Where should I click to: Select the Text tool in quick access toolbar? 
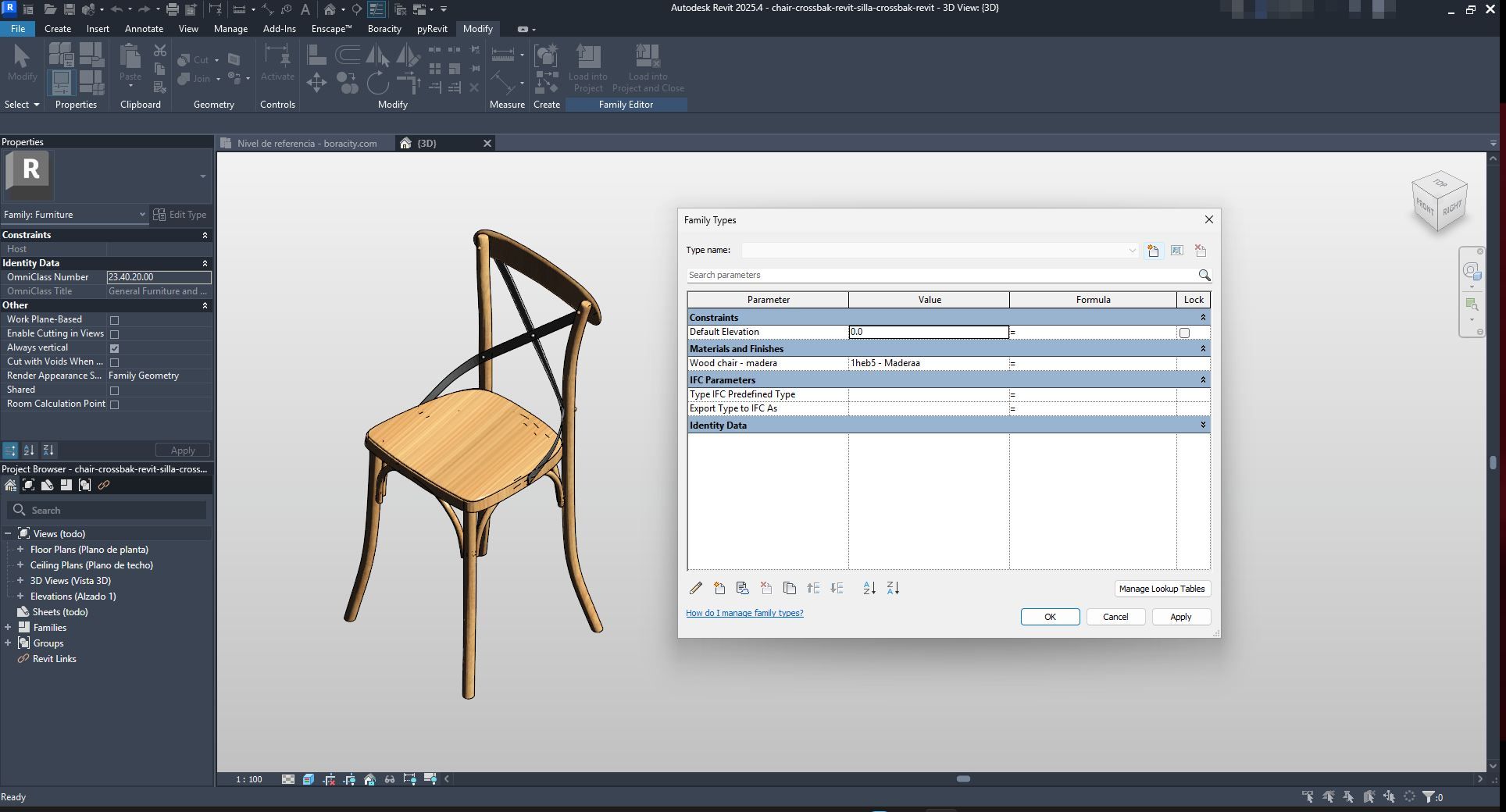coord(305,9)
